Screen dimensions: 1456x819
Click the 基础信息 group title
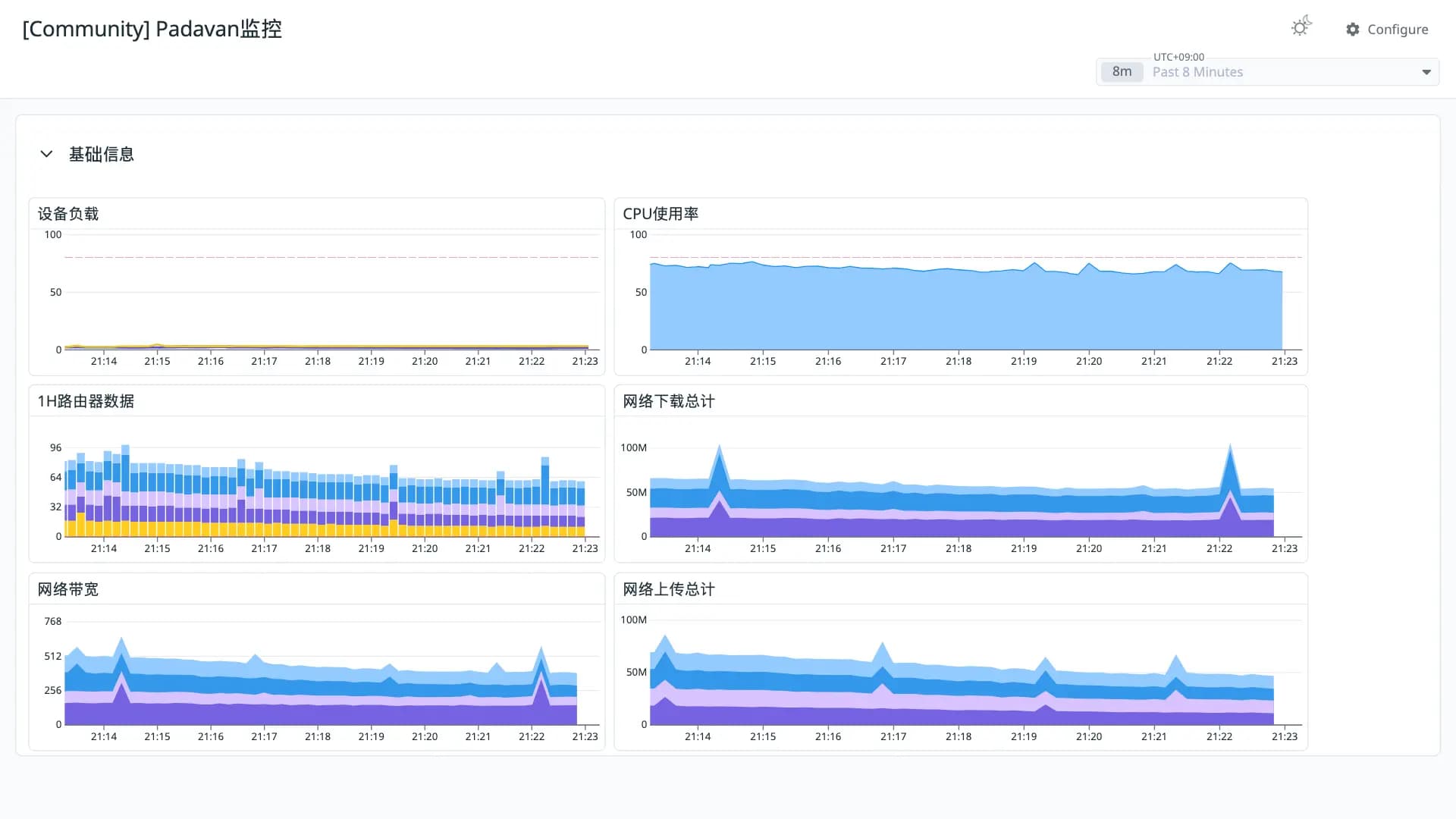[102, 155]
